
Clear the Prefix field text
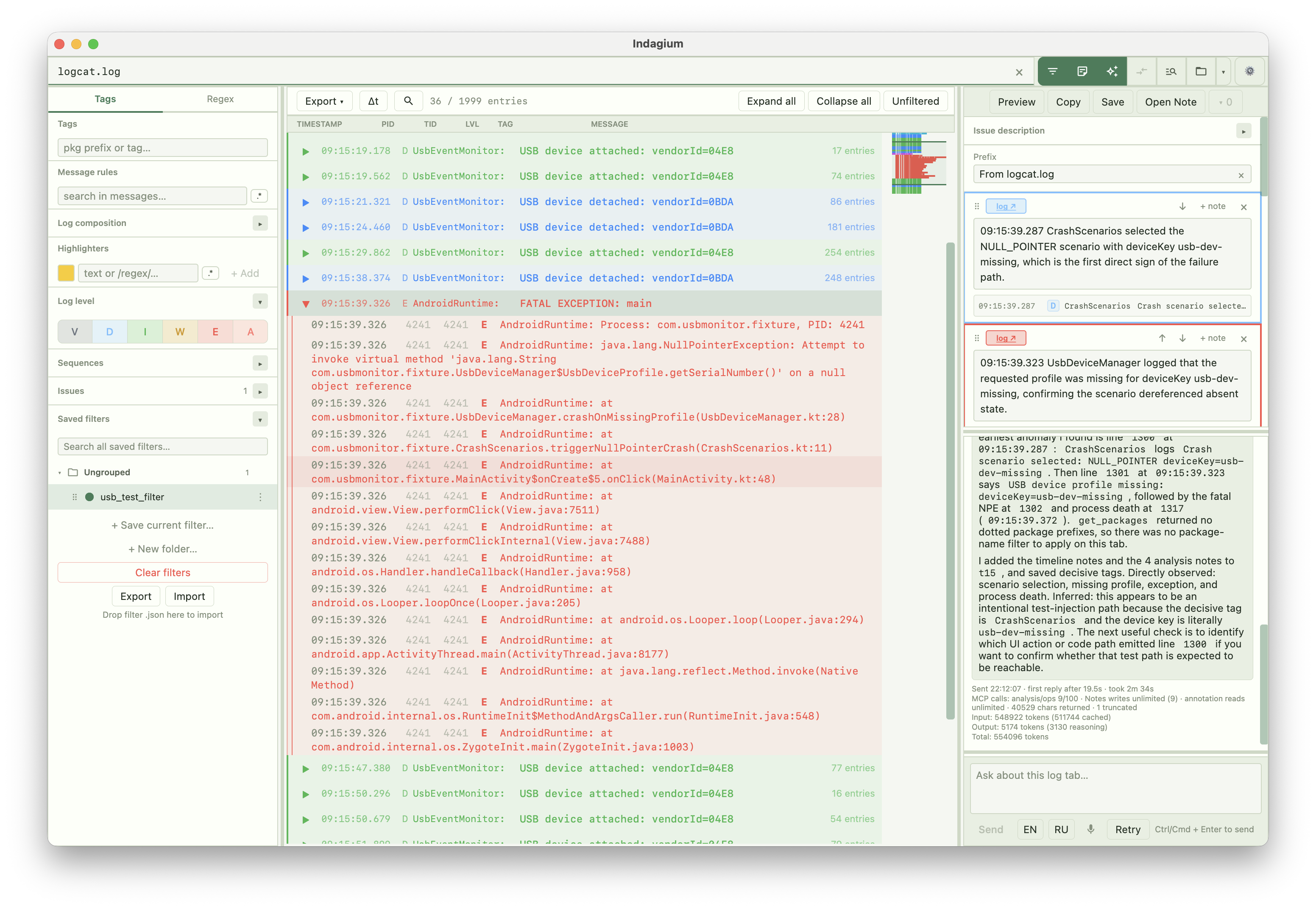pyautogui.click(x=1241, y=176)
